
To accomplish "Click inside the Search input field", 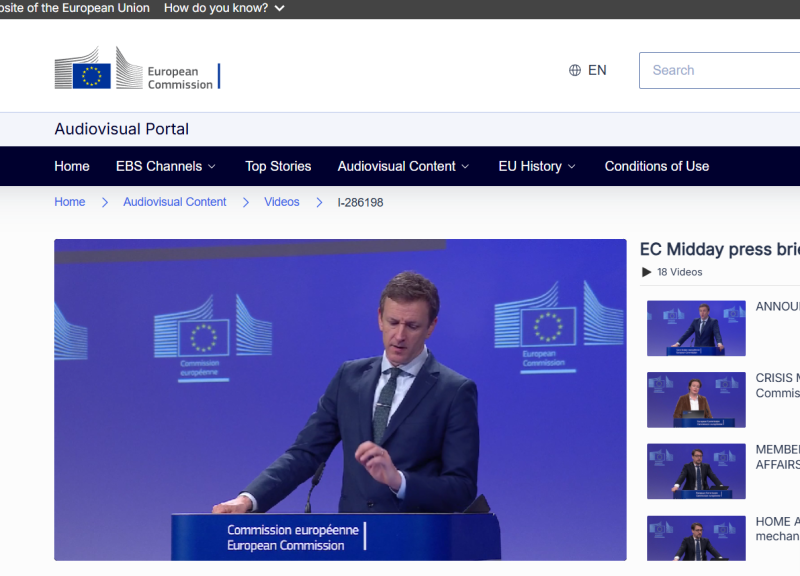I will (x=720, y=70).
